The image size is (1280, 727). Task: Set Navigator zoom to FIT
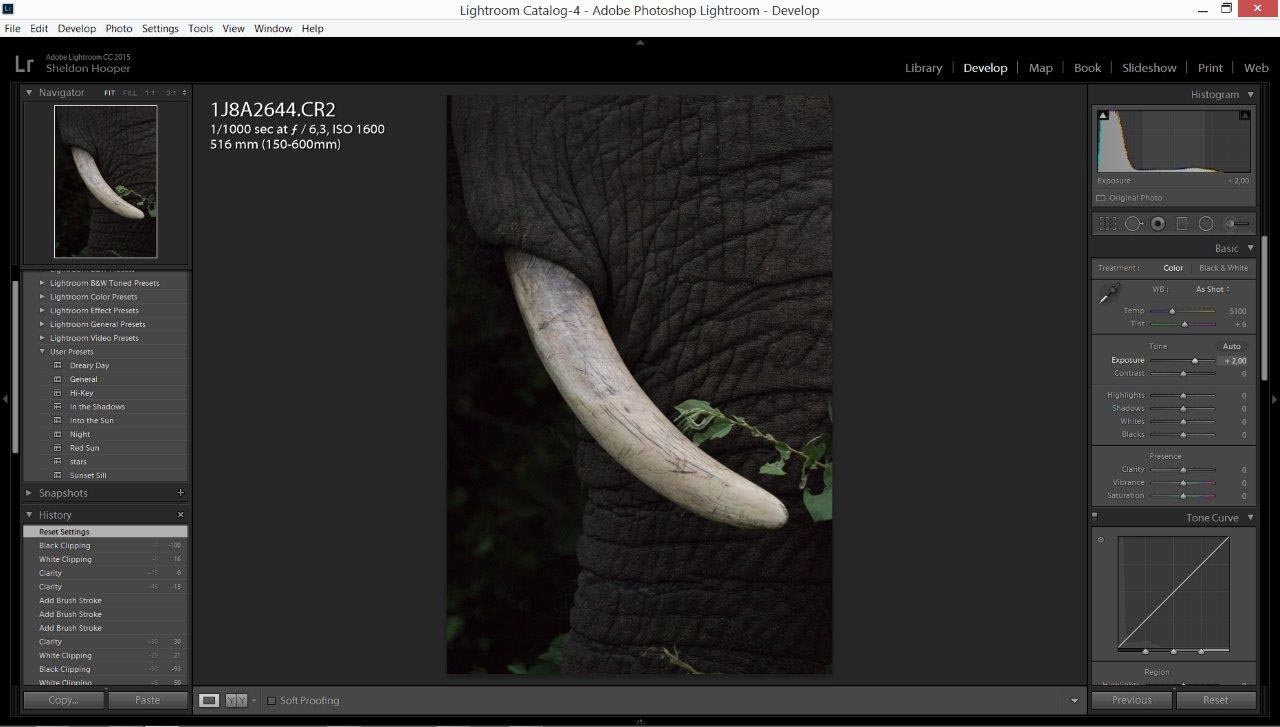coord(109,93)
